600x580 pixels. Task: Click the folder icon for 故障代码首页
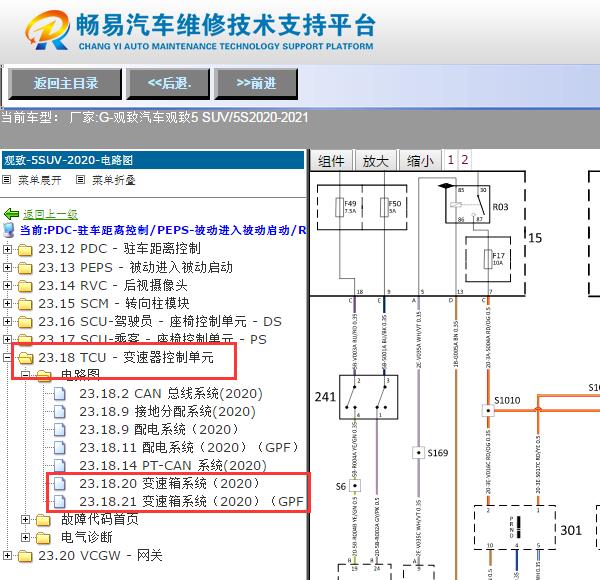43,520
